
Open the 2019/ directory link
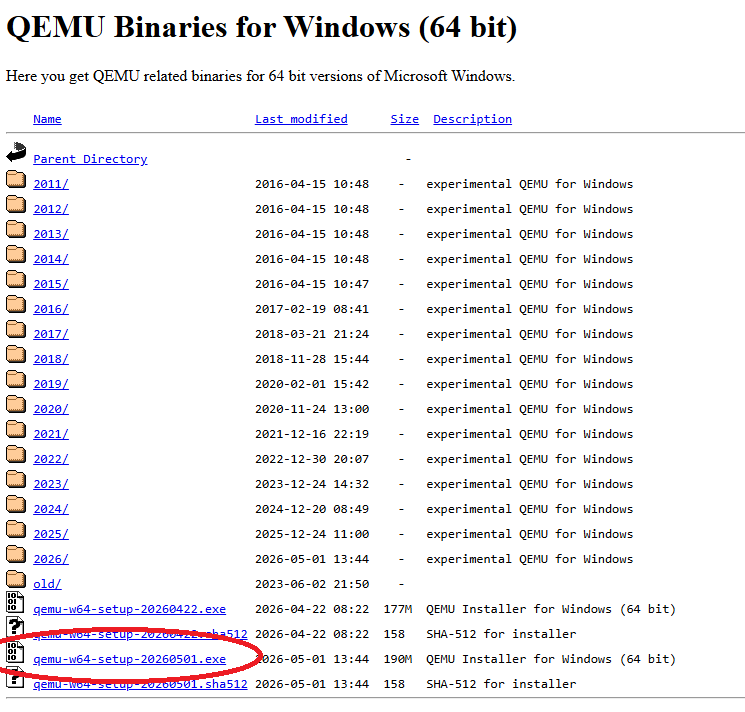click(51, 384)
